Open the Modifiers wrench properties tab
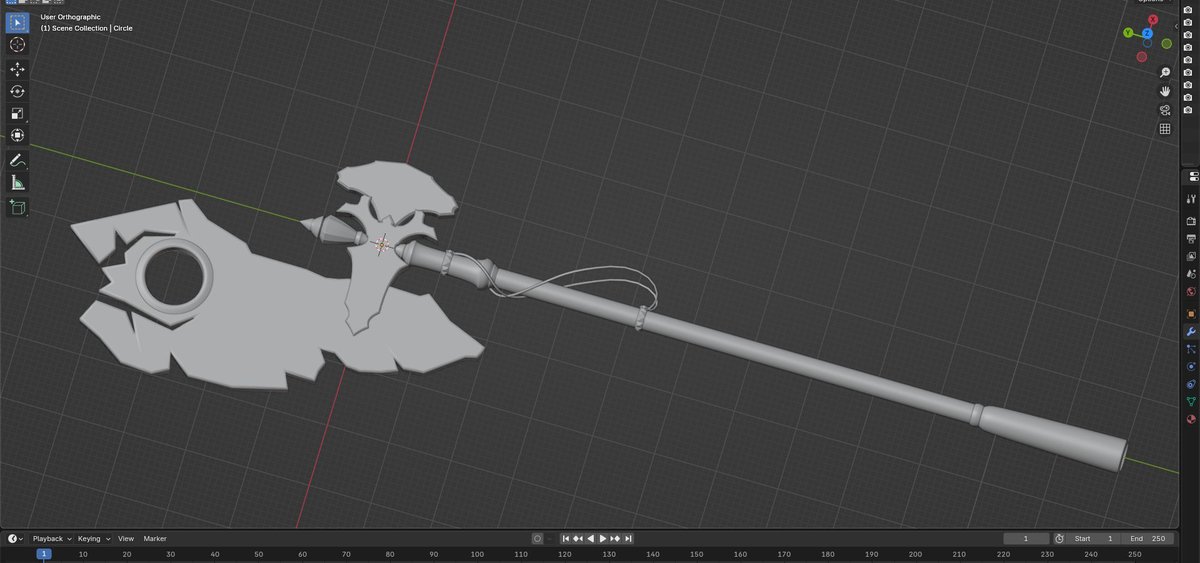The width and height of the screenshot is (1200, 563). click(1191, 331)
